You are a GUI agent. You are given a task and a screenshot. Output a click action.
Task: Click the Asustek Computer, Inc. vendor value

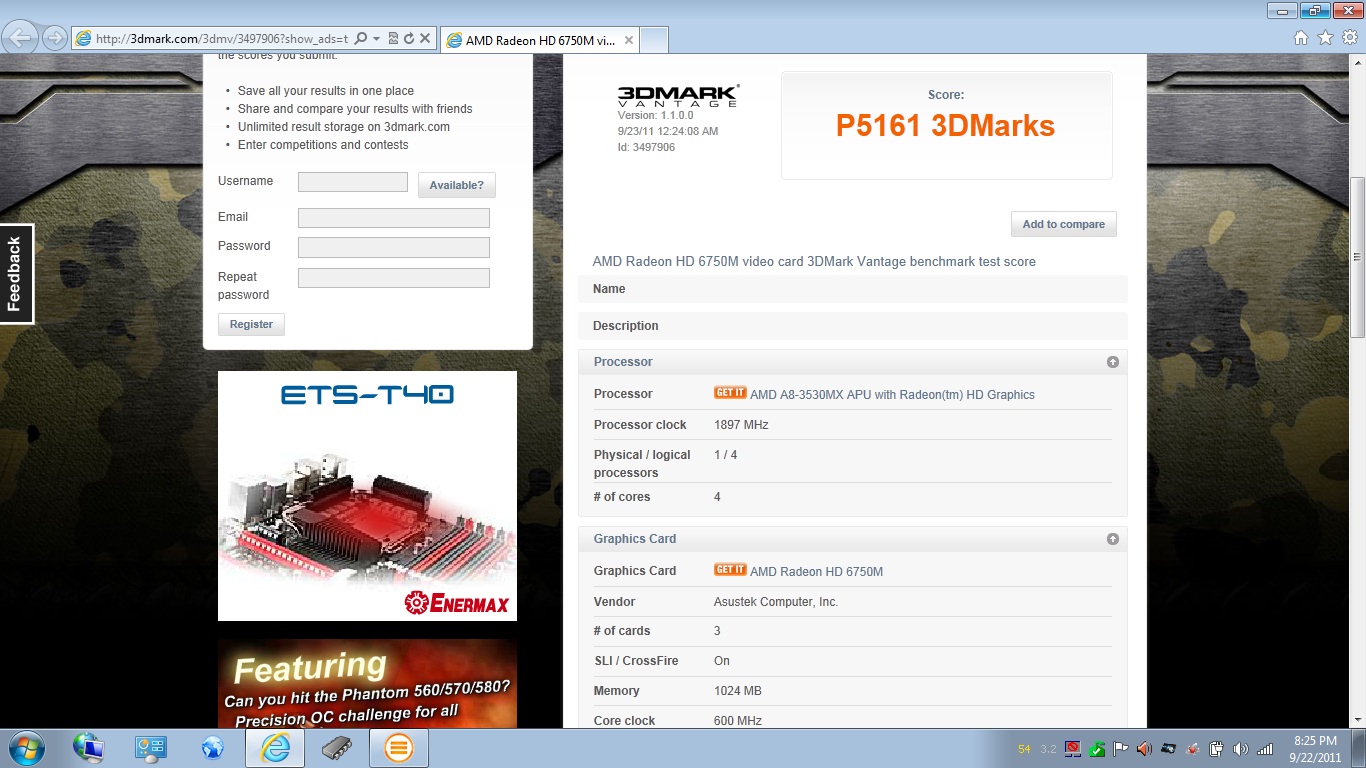tap(776, 602)
